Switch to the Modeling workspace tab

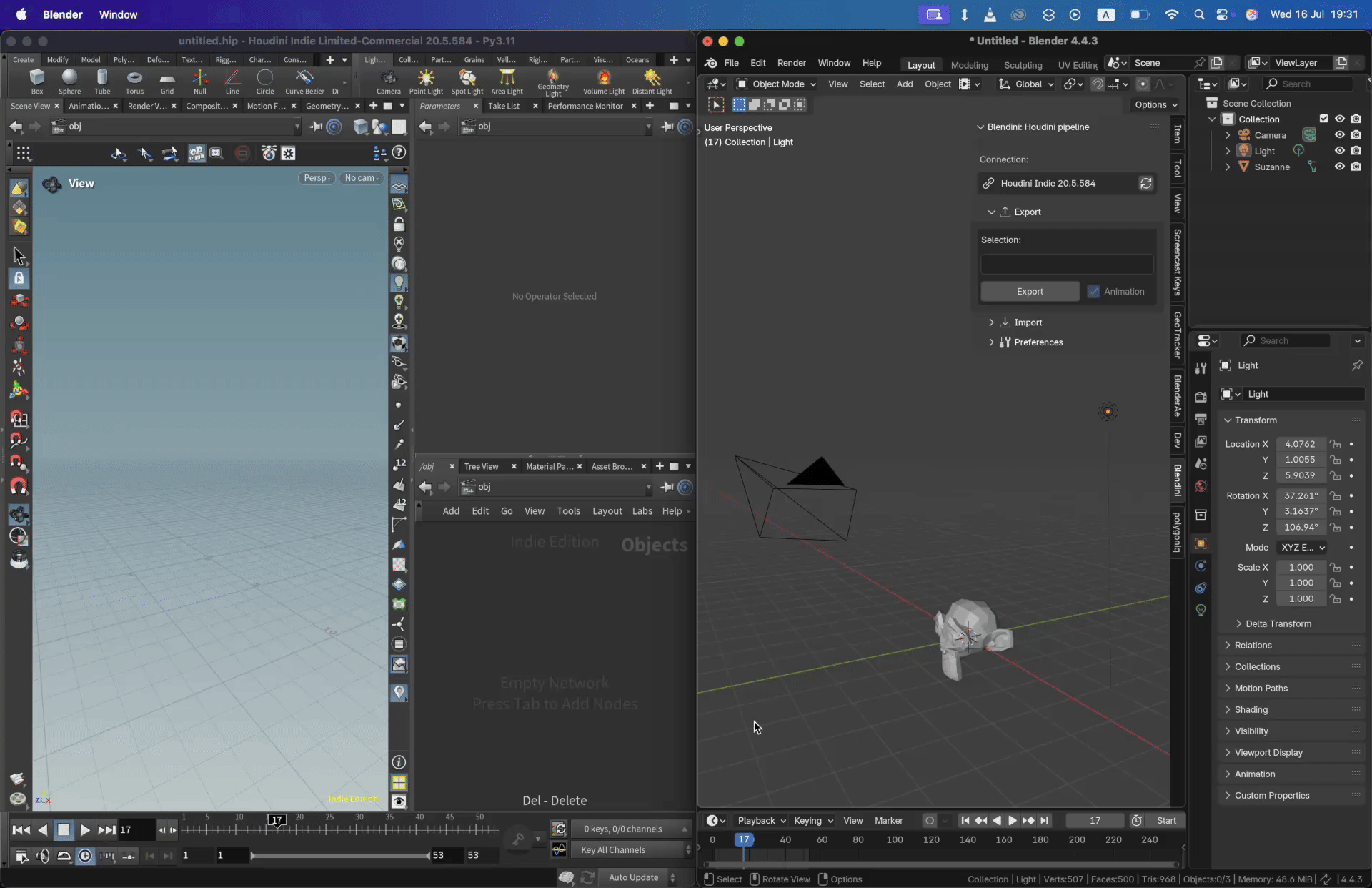click(x=969, y=65)
